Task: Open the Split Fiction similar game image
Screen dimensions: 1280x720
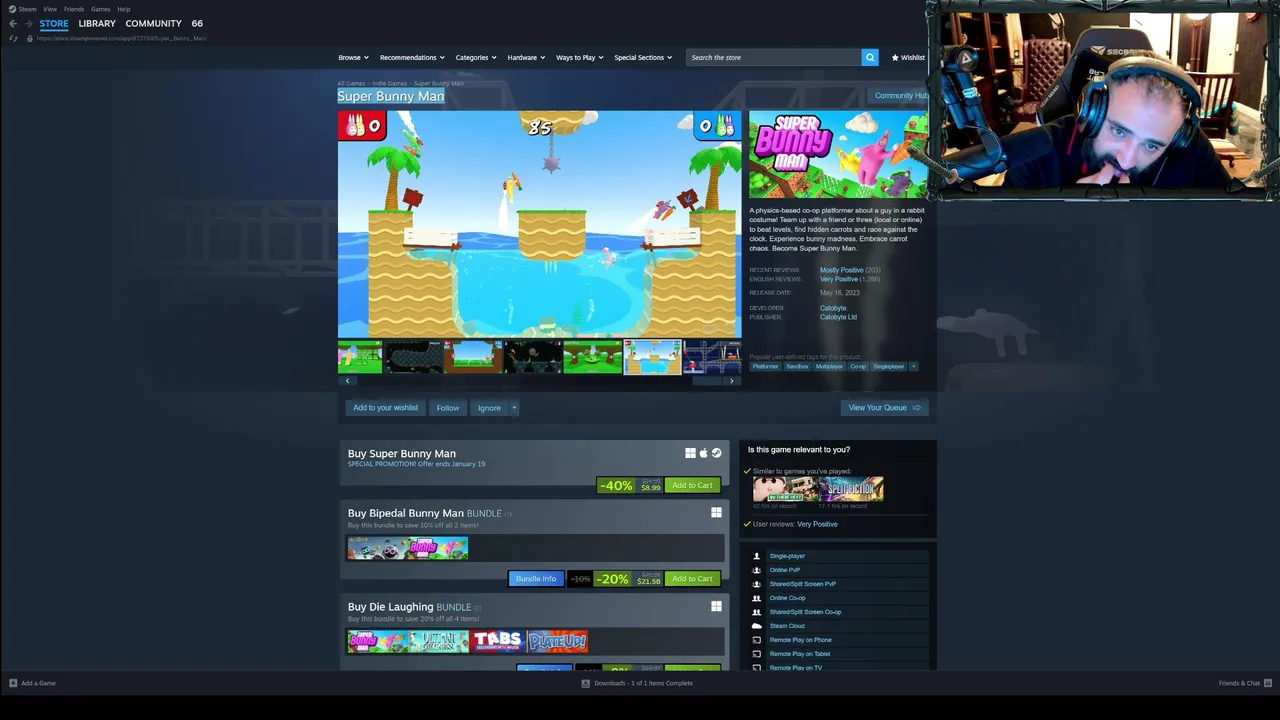Action: (x=851, y=489)
